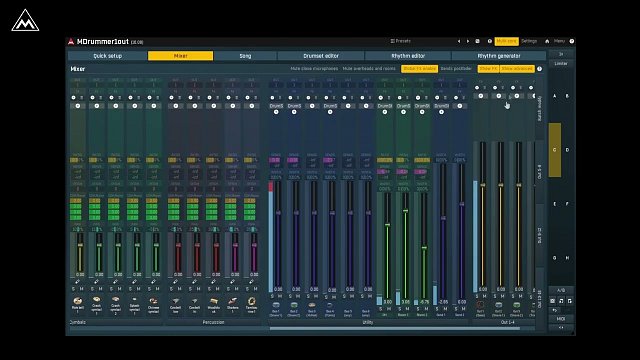Click the Tambourine instrument icon

(251, 301)
